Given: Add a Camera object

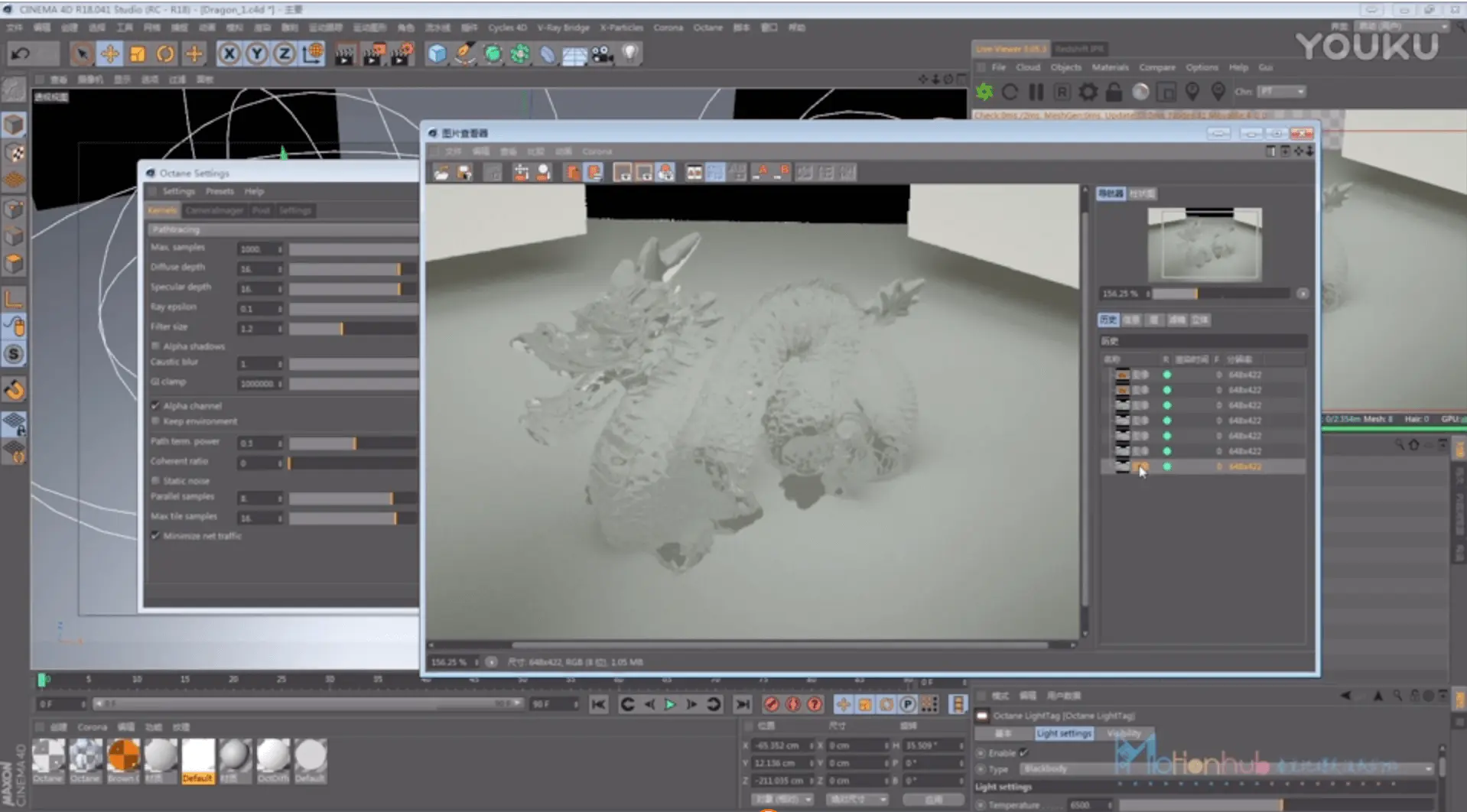Looking at the screenshot, I should [x=603, y=54].
